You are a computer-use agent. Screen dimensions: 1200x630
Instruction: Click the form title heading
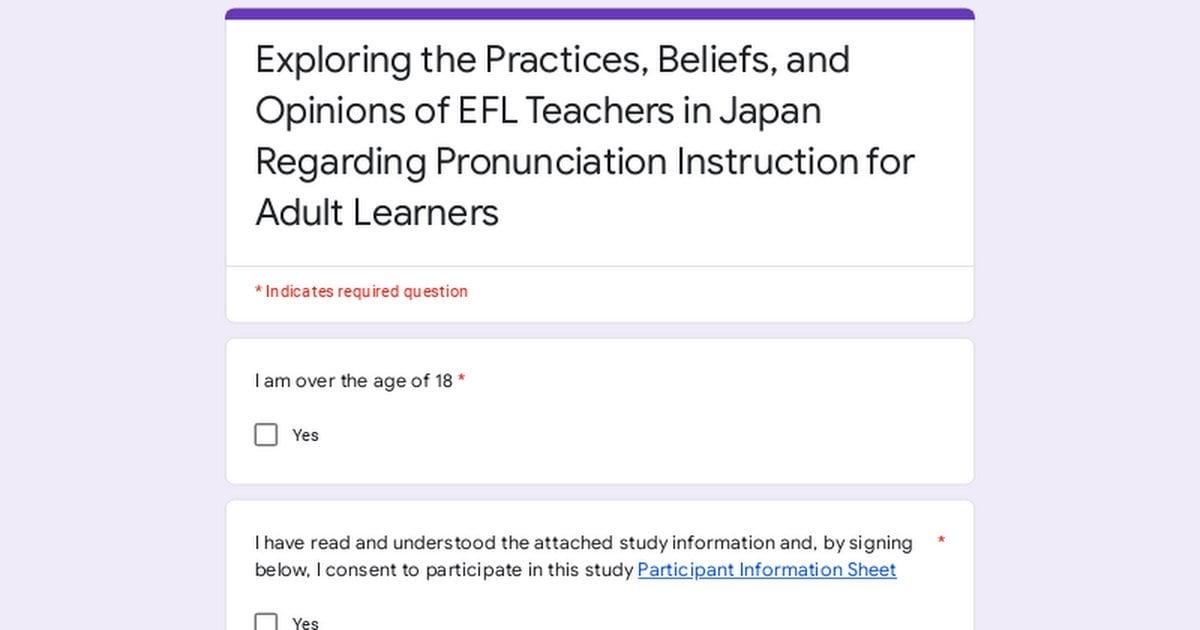pyautogui.click(x=585, y=135)
